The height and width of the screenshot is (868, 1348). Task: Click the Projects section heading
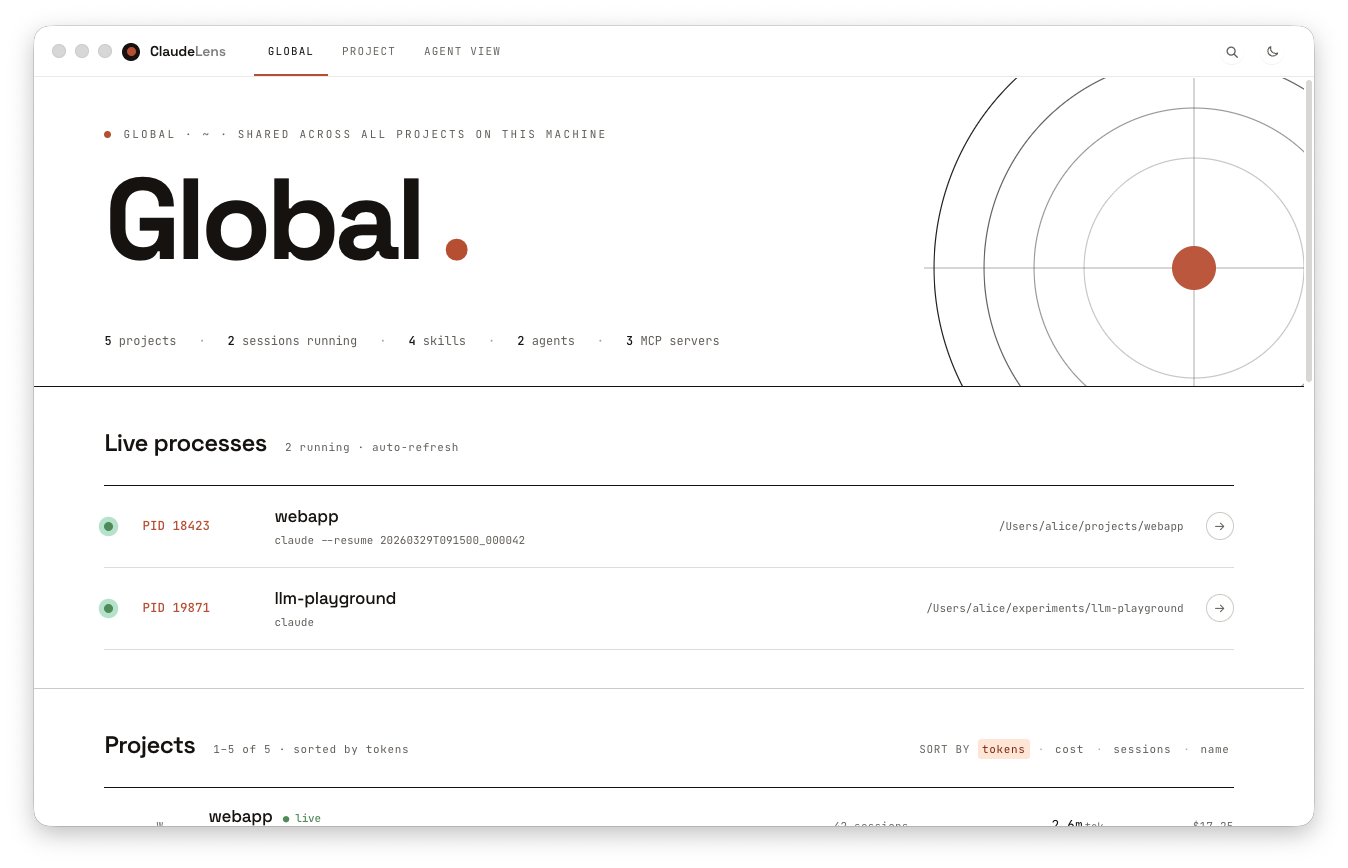[150, 745]
